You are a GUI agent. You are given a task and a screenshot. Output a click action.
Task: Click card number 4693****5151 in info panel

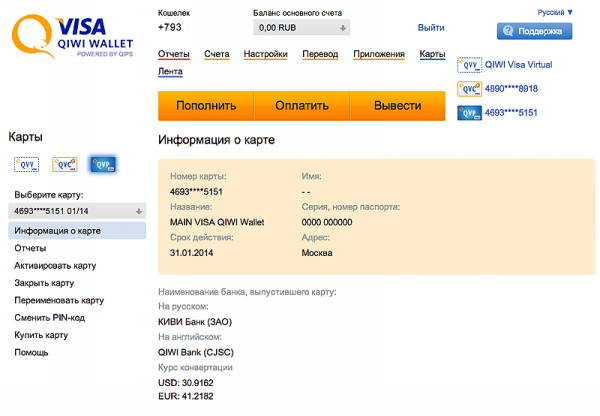click(196, 192)
